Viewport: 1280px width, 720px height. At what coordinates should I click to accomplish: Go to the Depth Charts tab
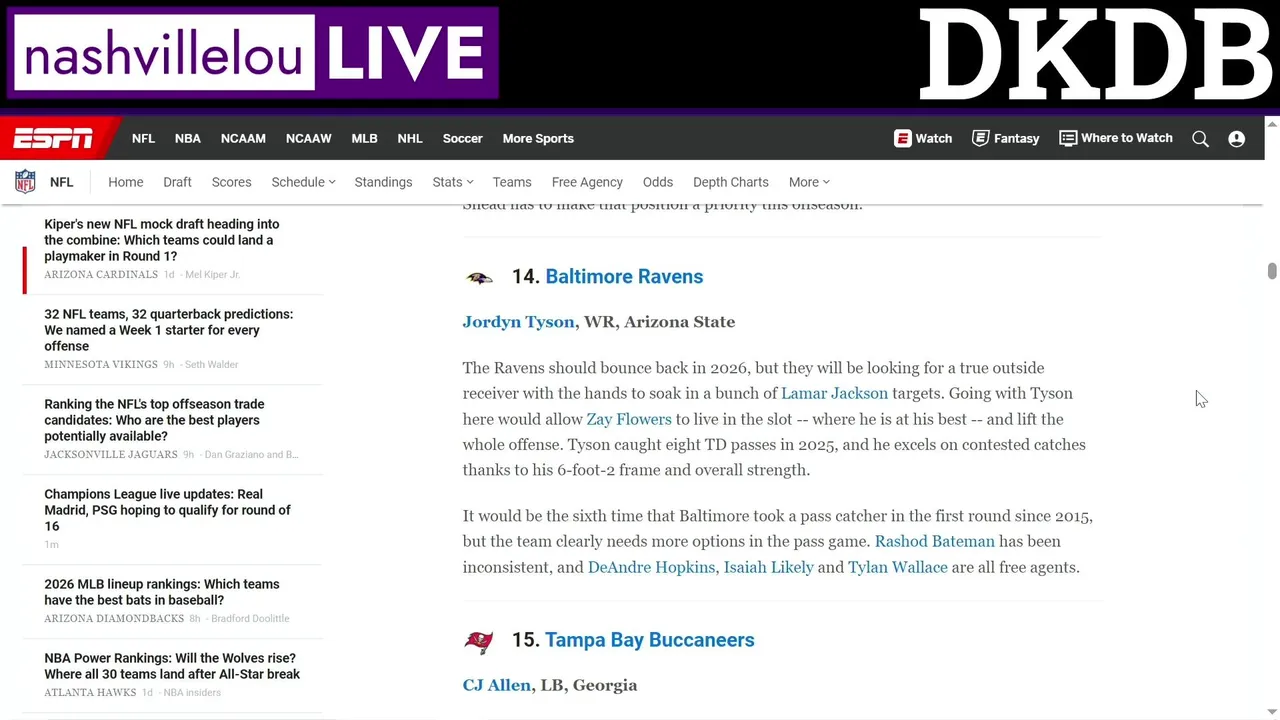(731, 182)
